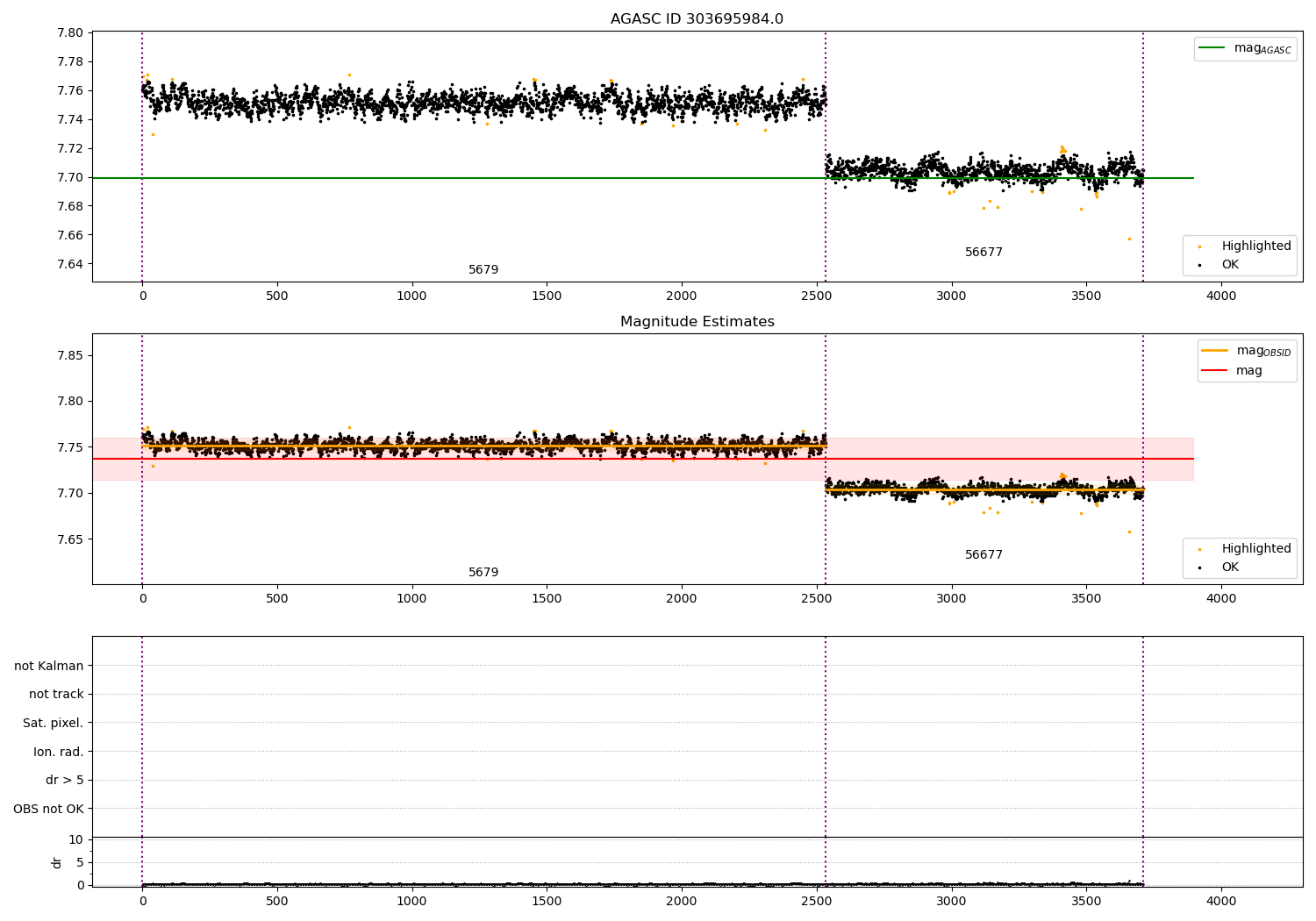1316x921 pixels.
Task: Click the red 'mag' legend entry in middle plot
Action: tap(1232, 370)
